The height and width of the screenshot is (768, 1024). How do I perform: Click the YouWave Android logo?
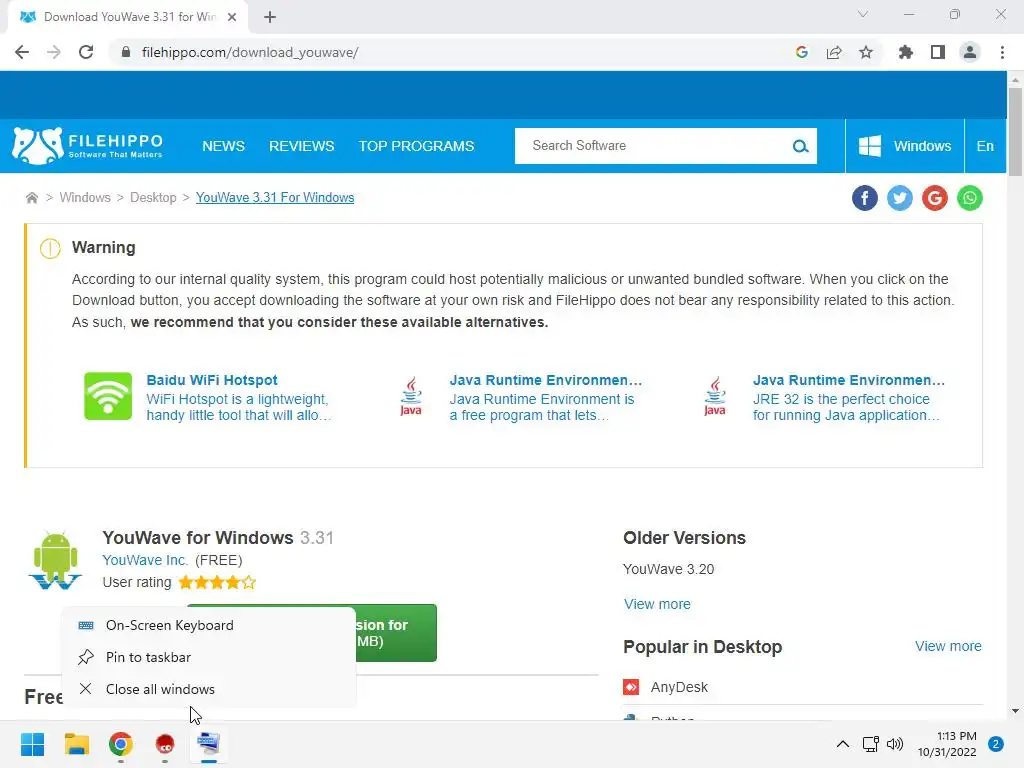(56, 560)
